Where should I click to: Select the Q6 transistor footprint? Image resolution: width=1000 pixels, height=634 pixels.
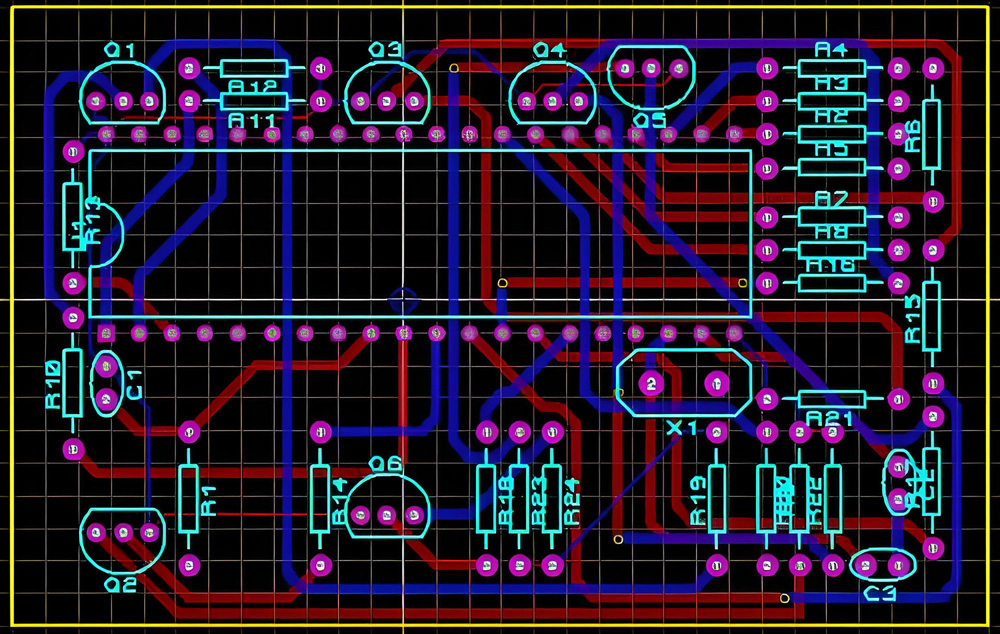[x=386, y=506]
